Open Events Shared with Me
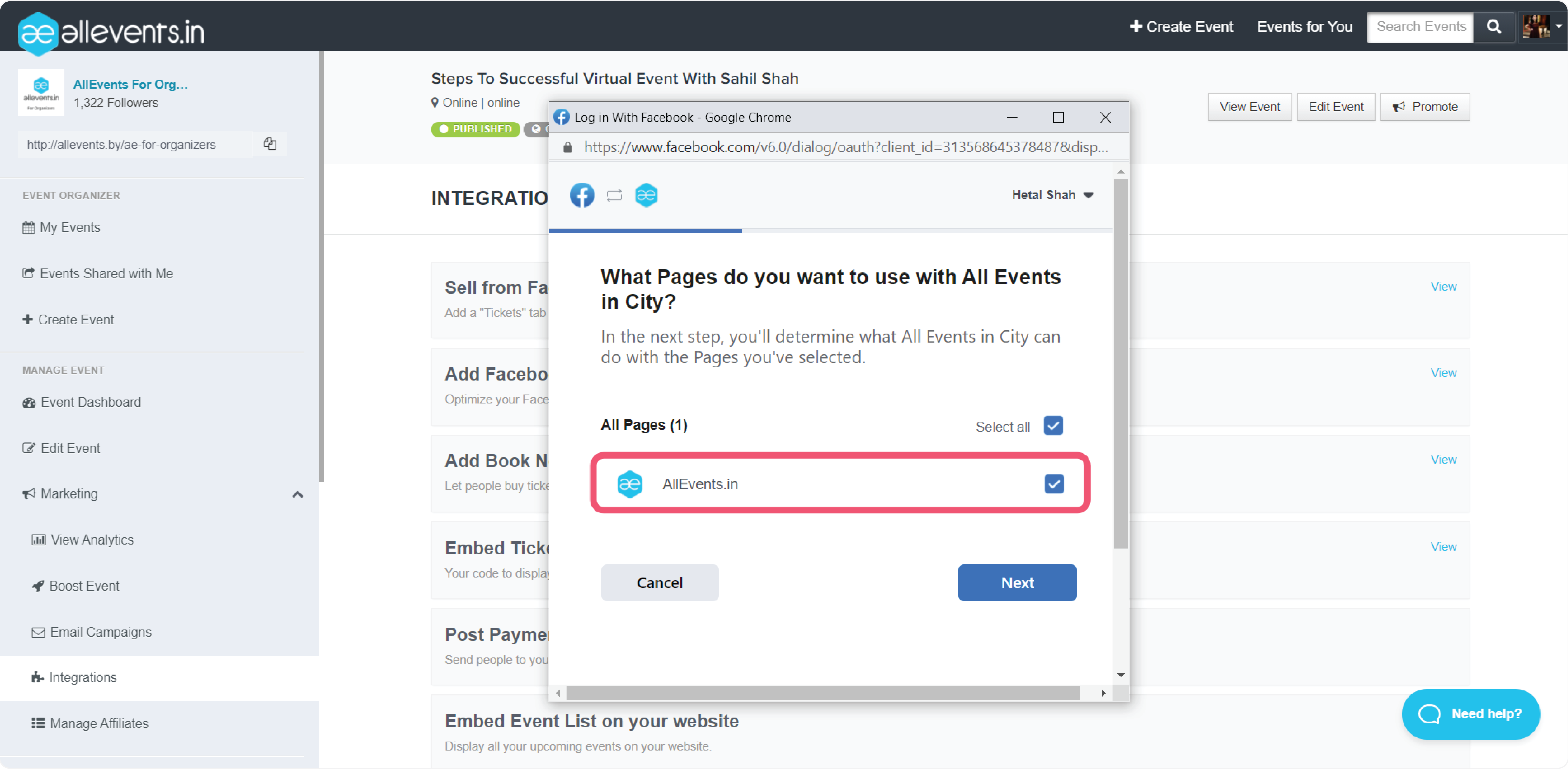Viewport: 1568px width, 769px height. [x=97, y=273]
